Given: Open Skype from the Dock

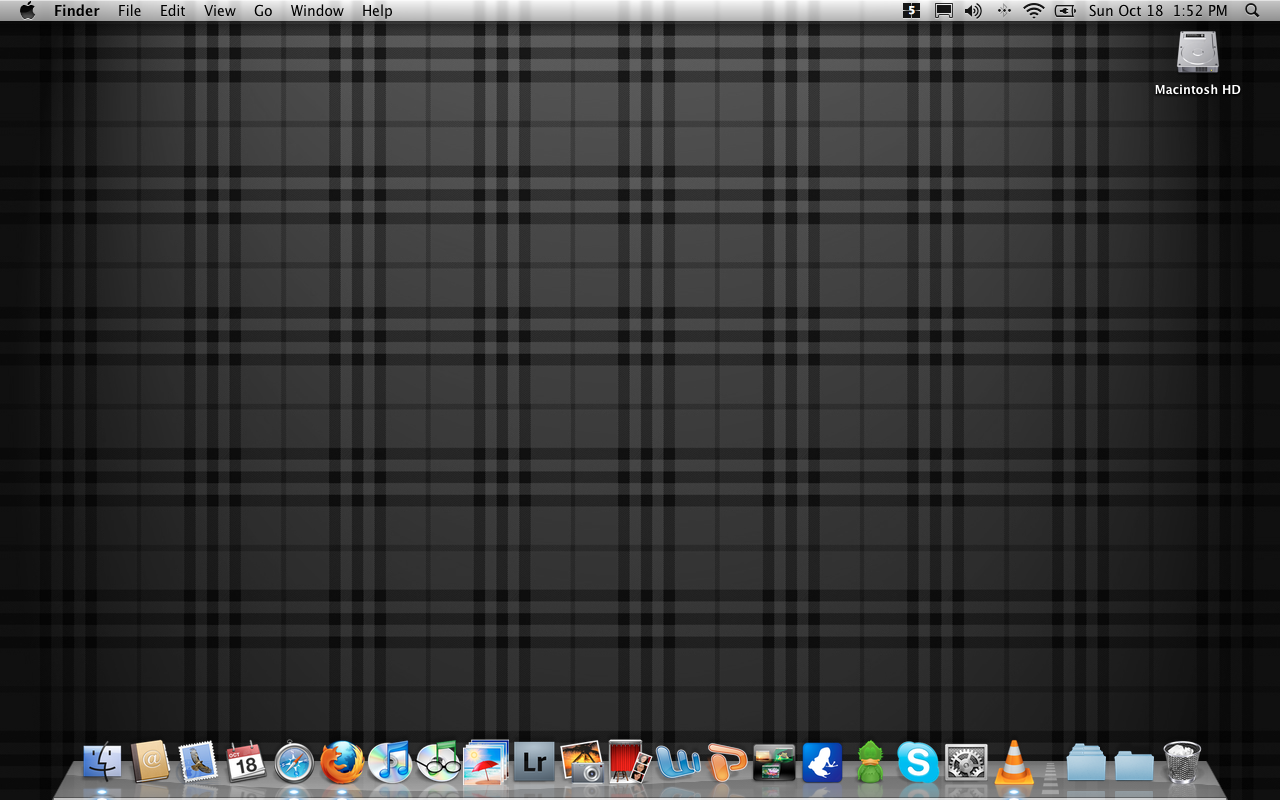Looking at the screenshot, I should 918,763.
